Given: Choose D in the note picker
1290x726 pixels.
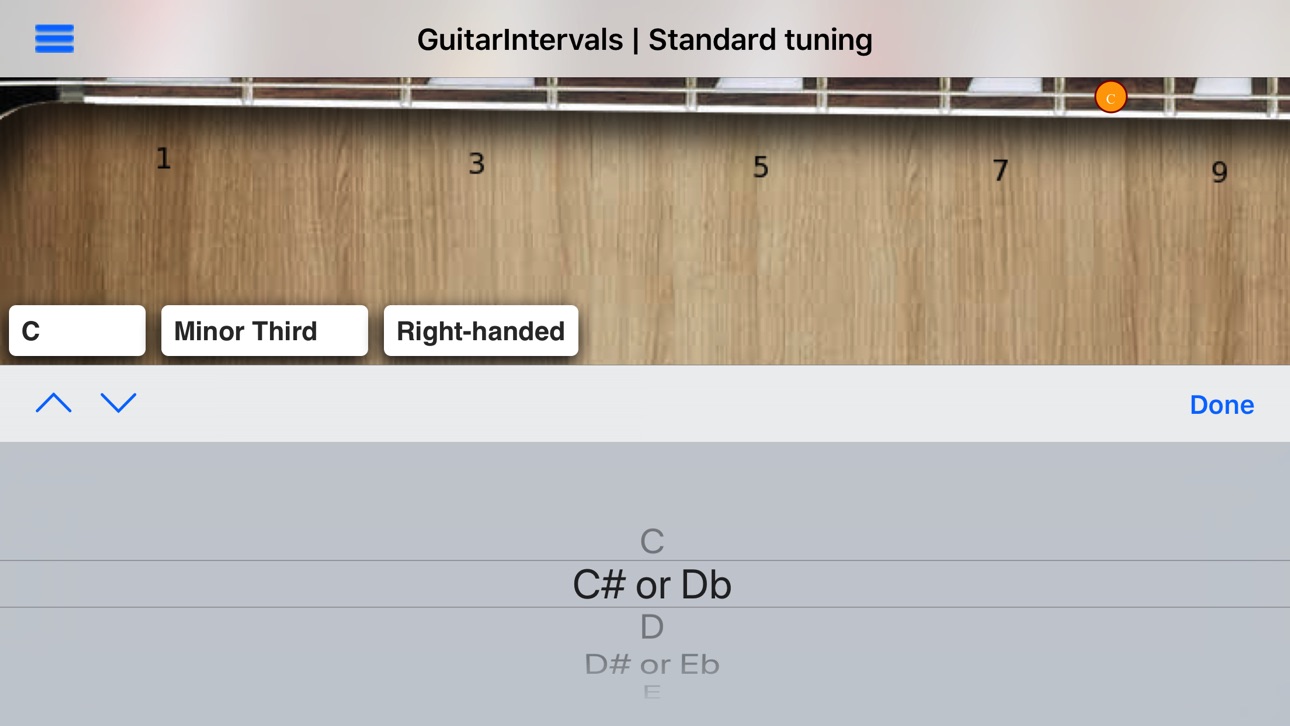Looking at the screenshot, I should [x=652, y=627].
